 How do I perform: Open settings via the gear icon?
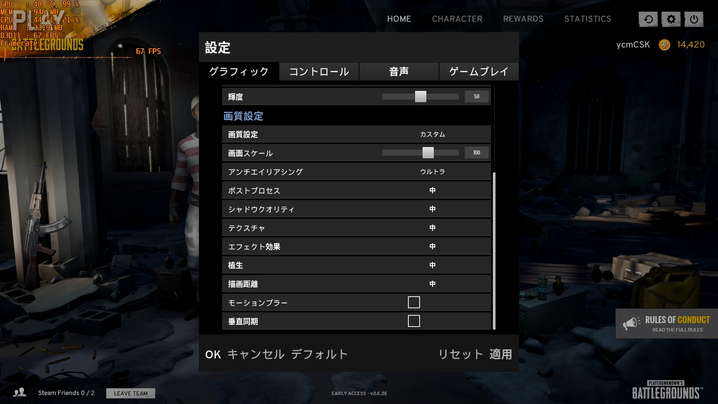point(671,19)
